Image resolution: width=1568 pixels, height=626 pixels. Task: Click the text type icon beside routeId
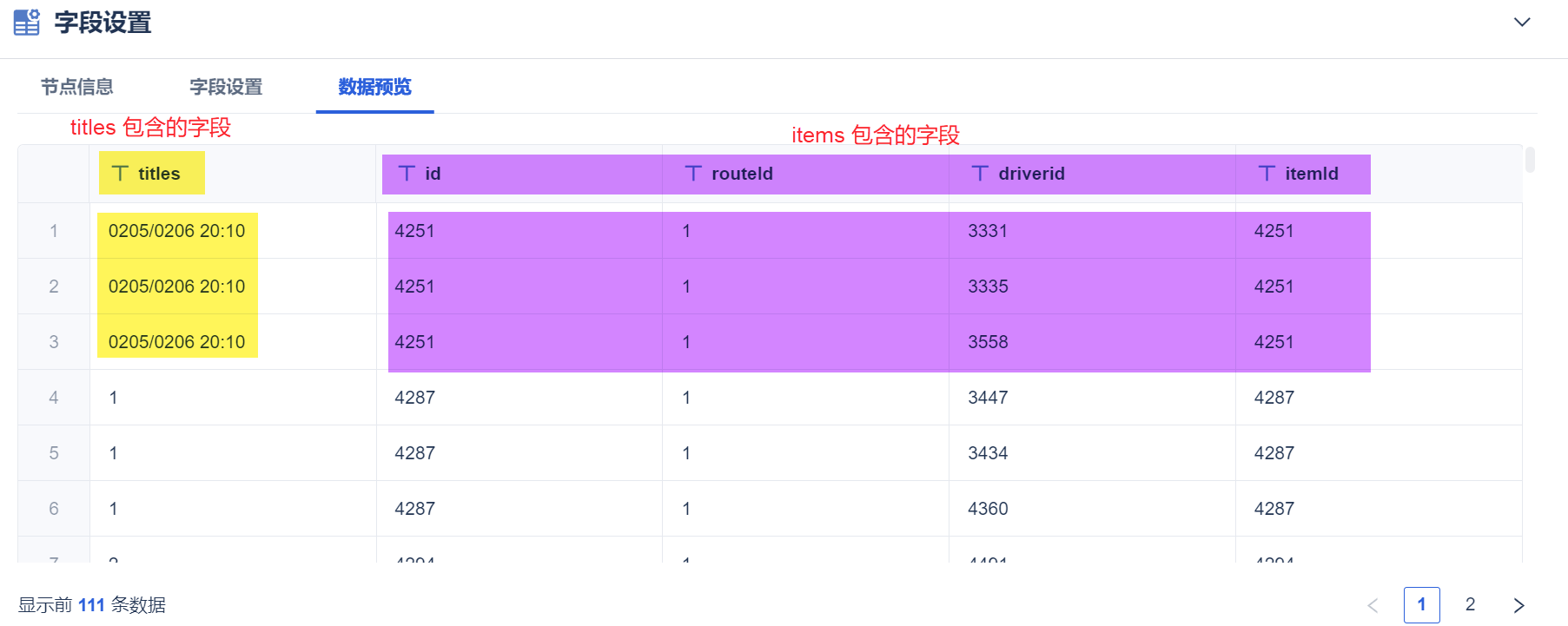click(693, 174)
